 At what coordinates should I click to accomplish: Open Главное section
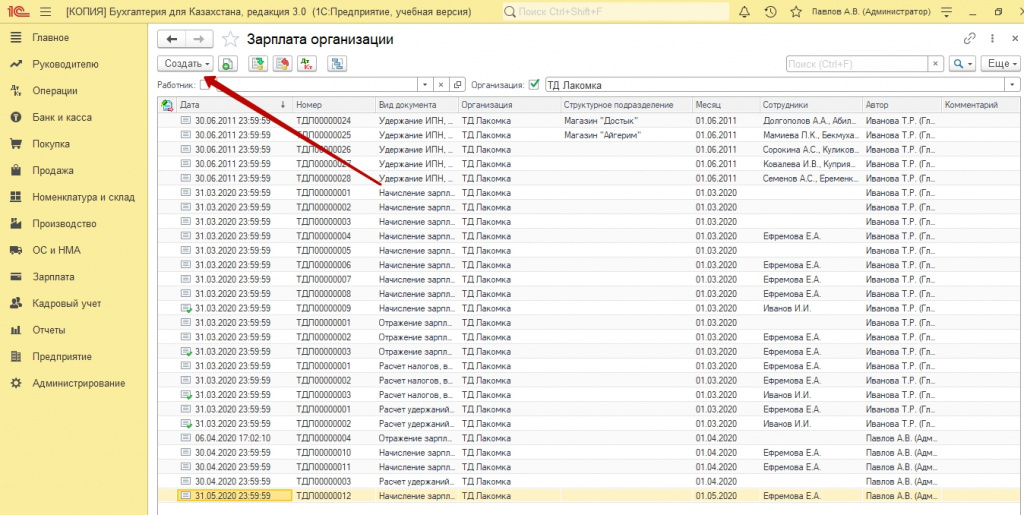click(x=50, y=38)
